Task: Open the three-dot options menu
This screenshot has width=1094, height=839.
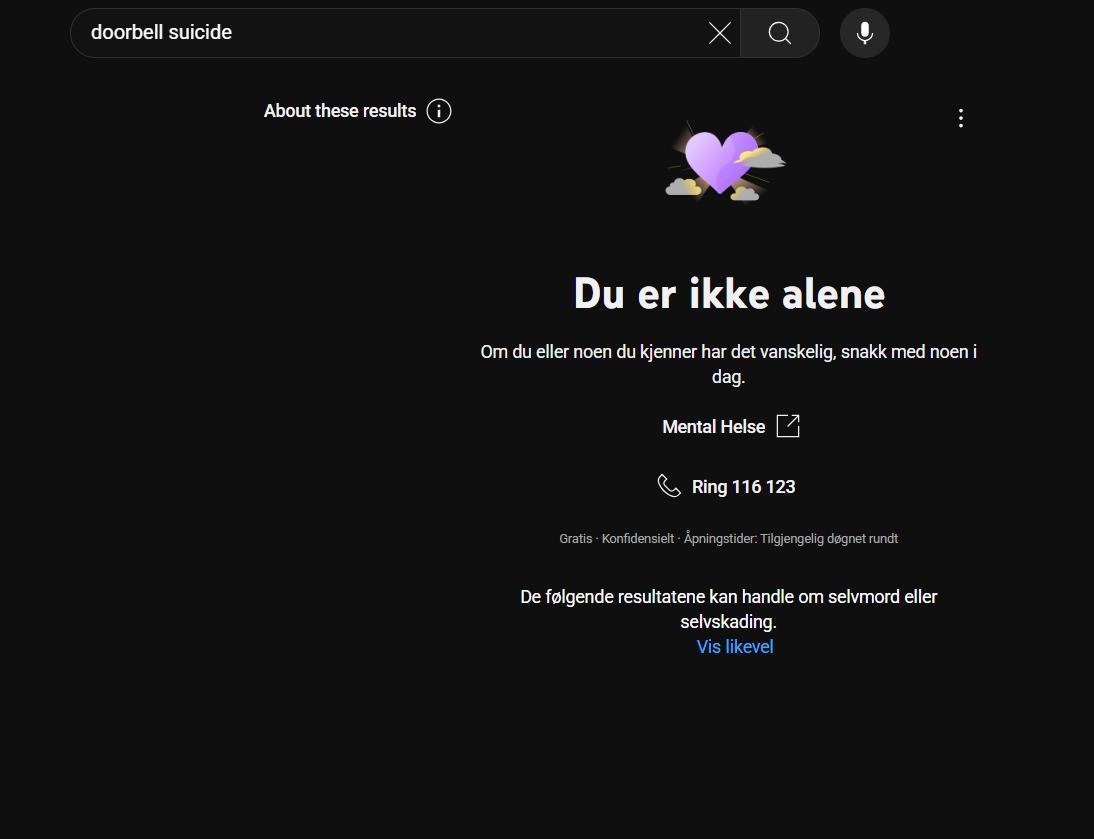Action: point(961,118)
